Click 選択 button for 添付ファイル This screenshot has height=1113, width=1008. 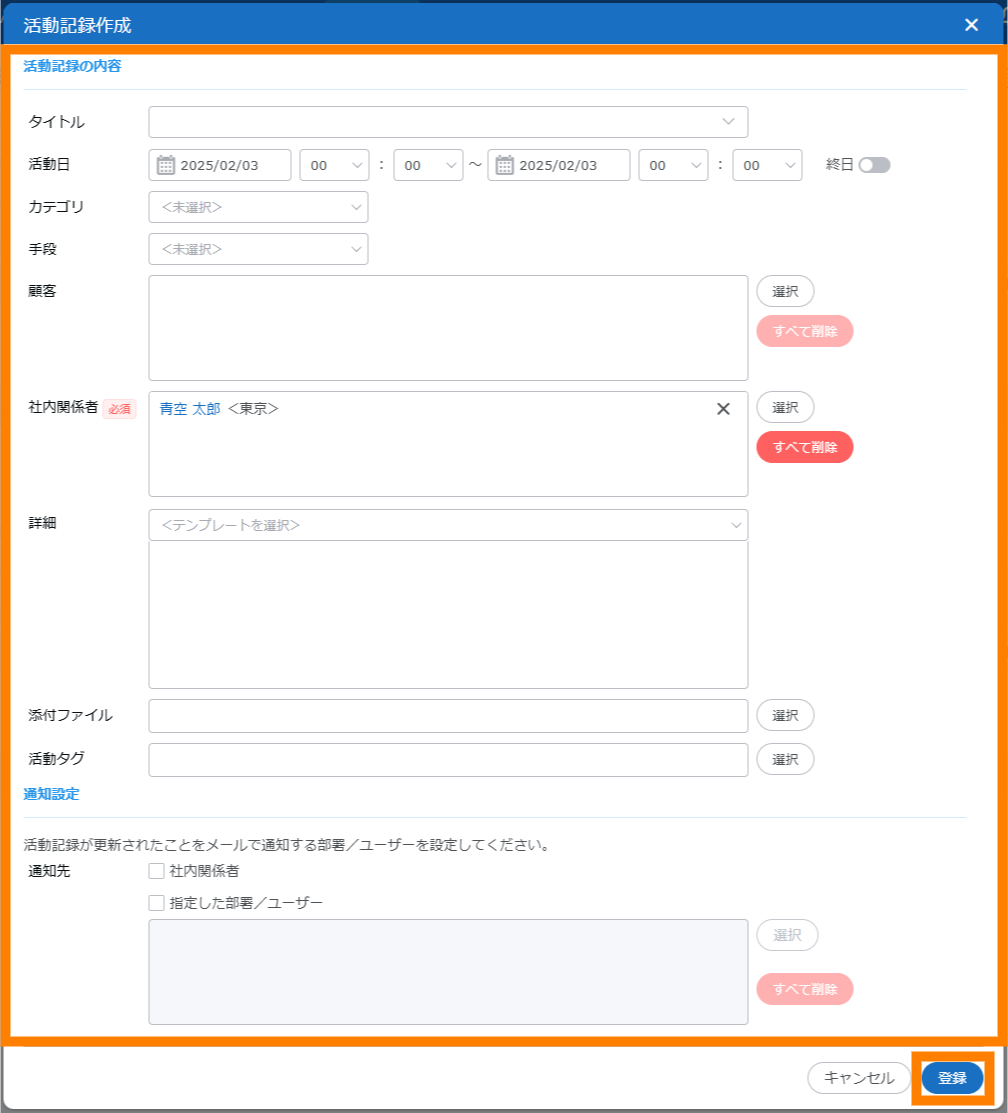click(785, 716)
